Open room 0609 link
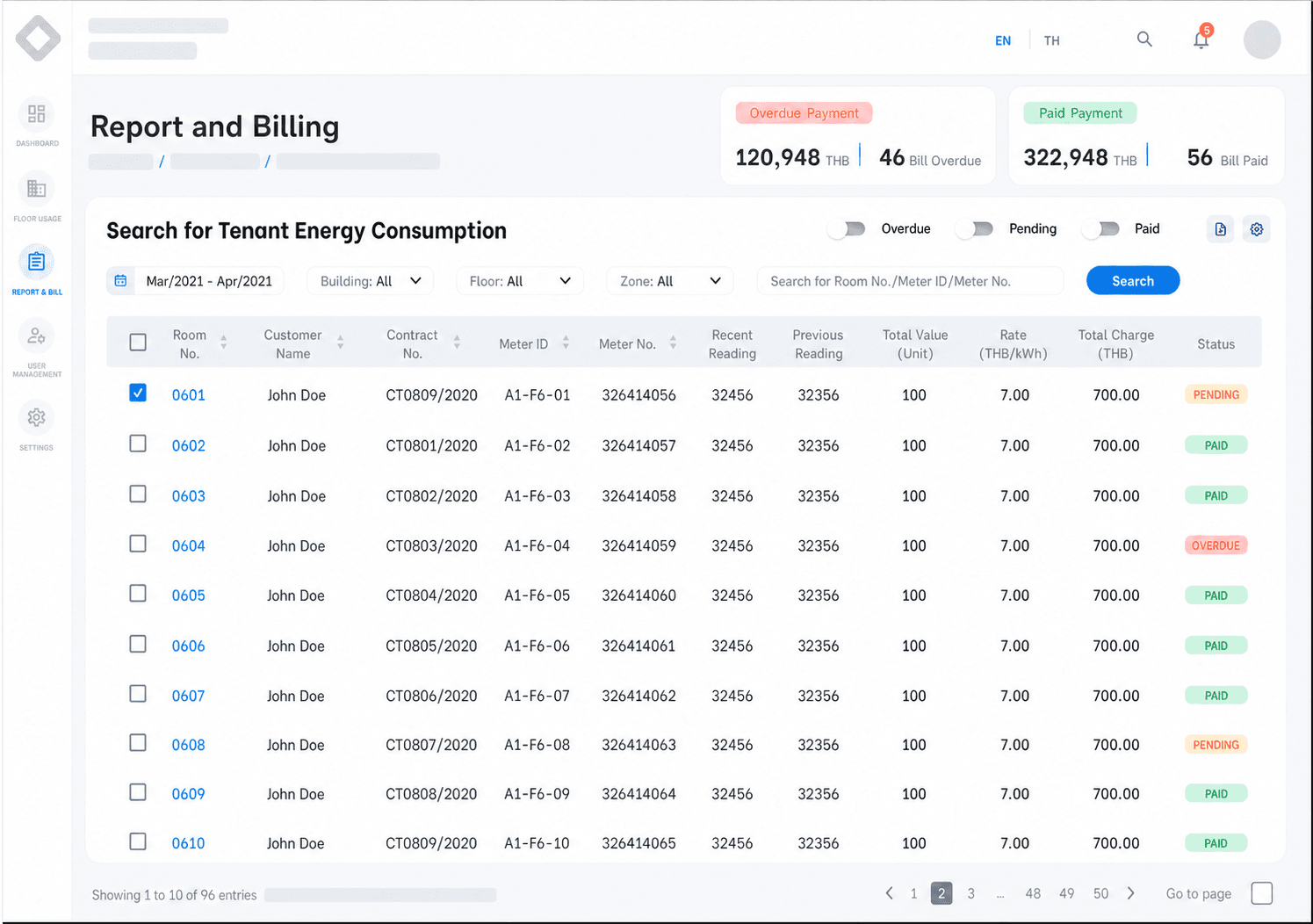 coord(189,794)
